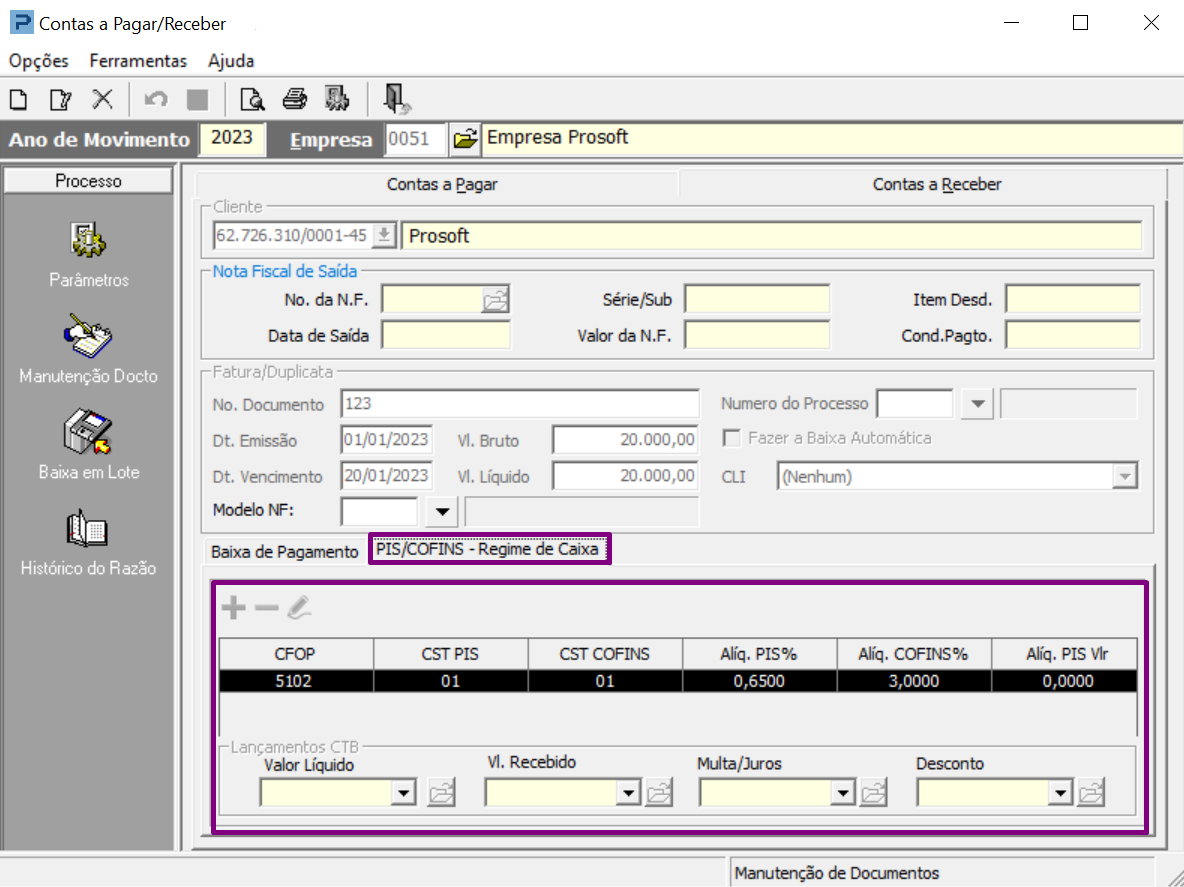Click the Processo panel header button

tap(88, 181)
